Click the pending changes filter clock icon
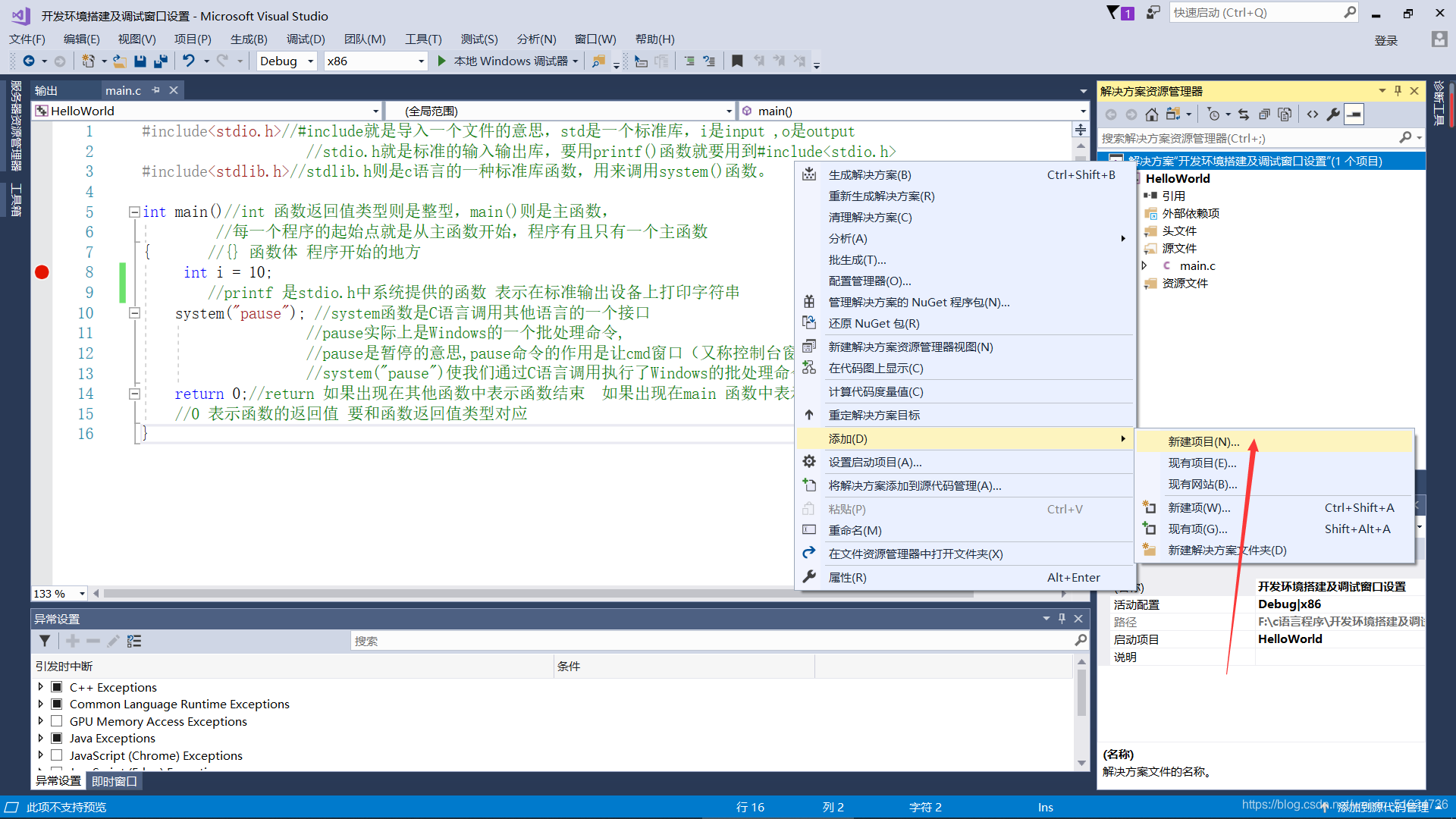 tap(1213, 115)
